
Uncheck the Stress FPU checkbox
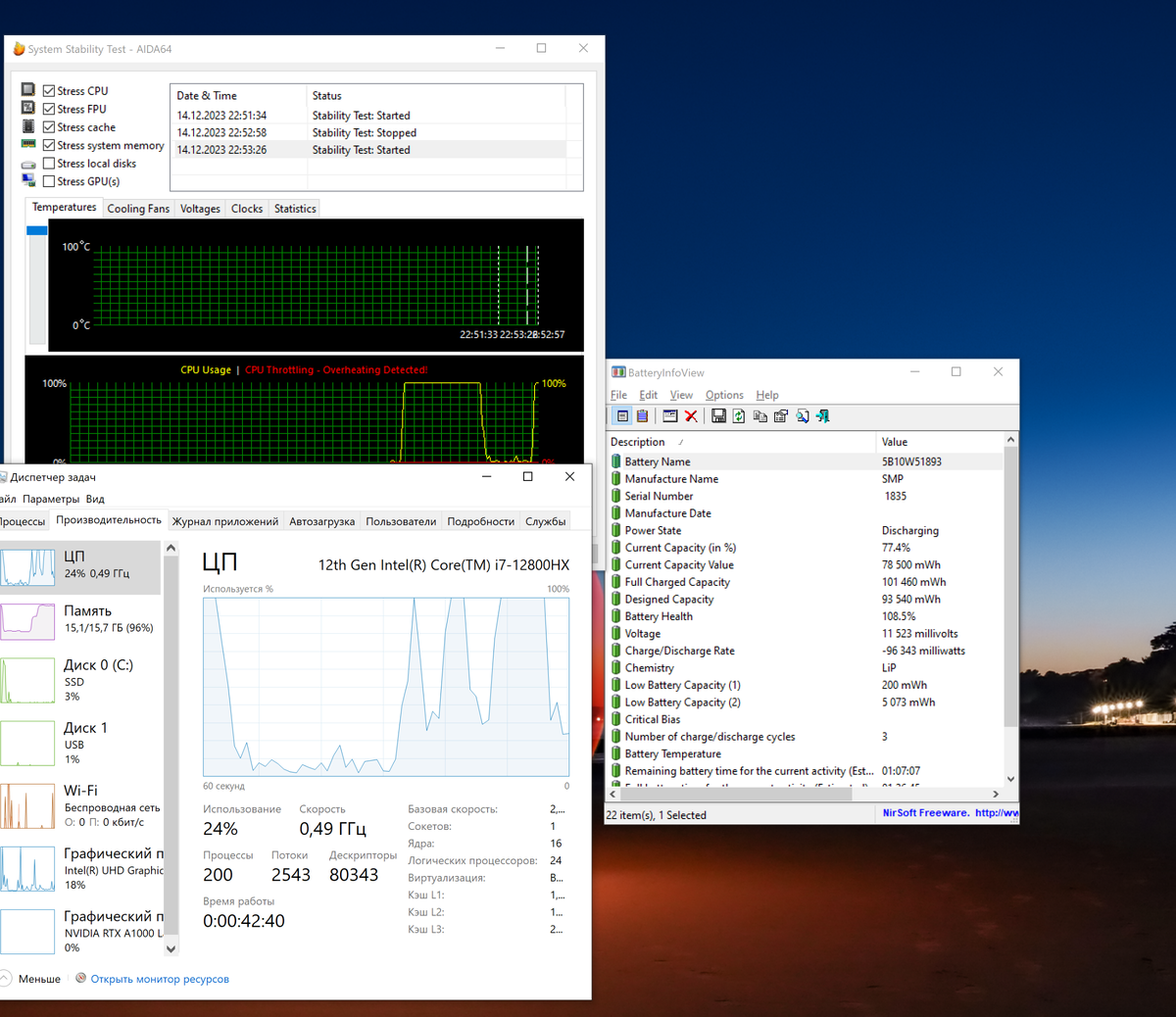click(49, 109)
